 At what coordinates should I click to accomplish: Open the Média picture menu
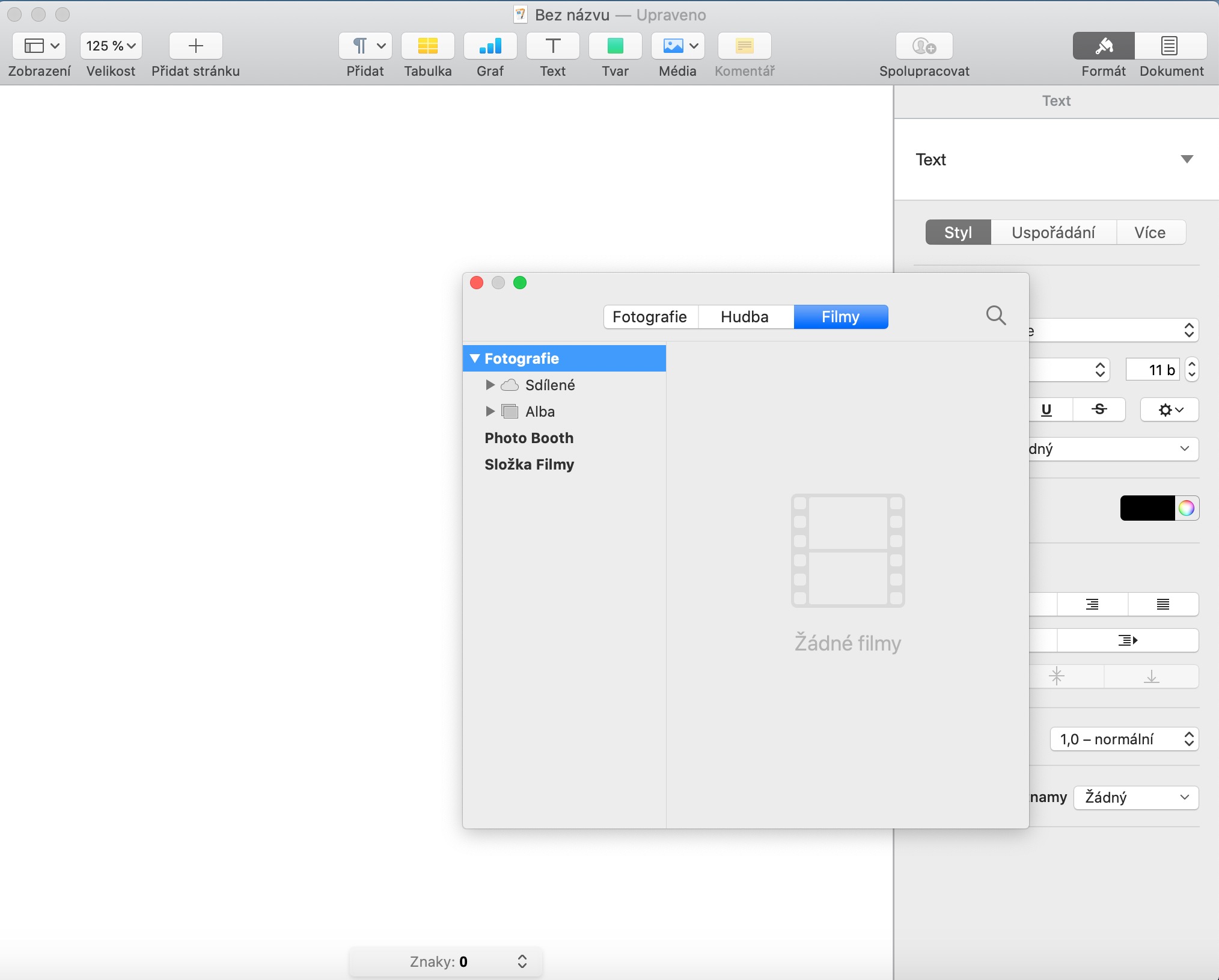click(x=677, y=46)
